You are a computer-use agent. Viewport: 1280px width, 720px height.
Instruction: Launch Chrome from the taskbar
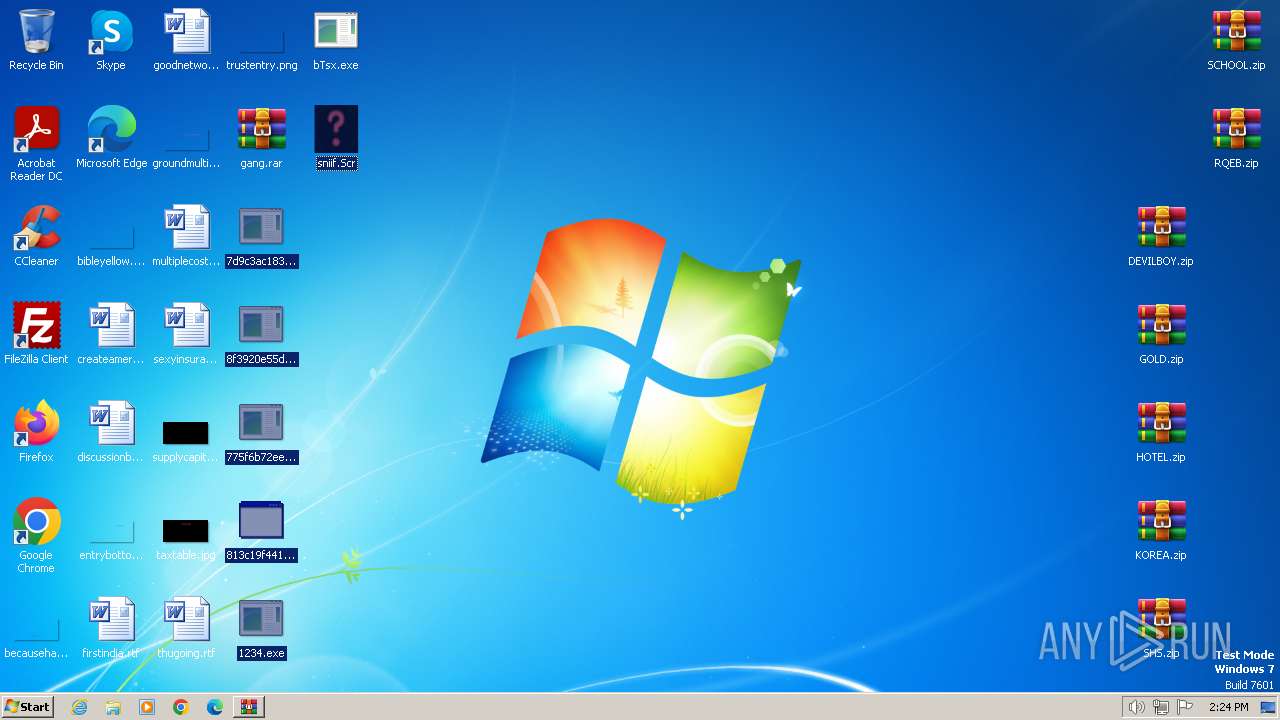click(x=181, y=707)
